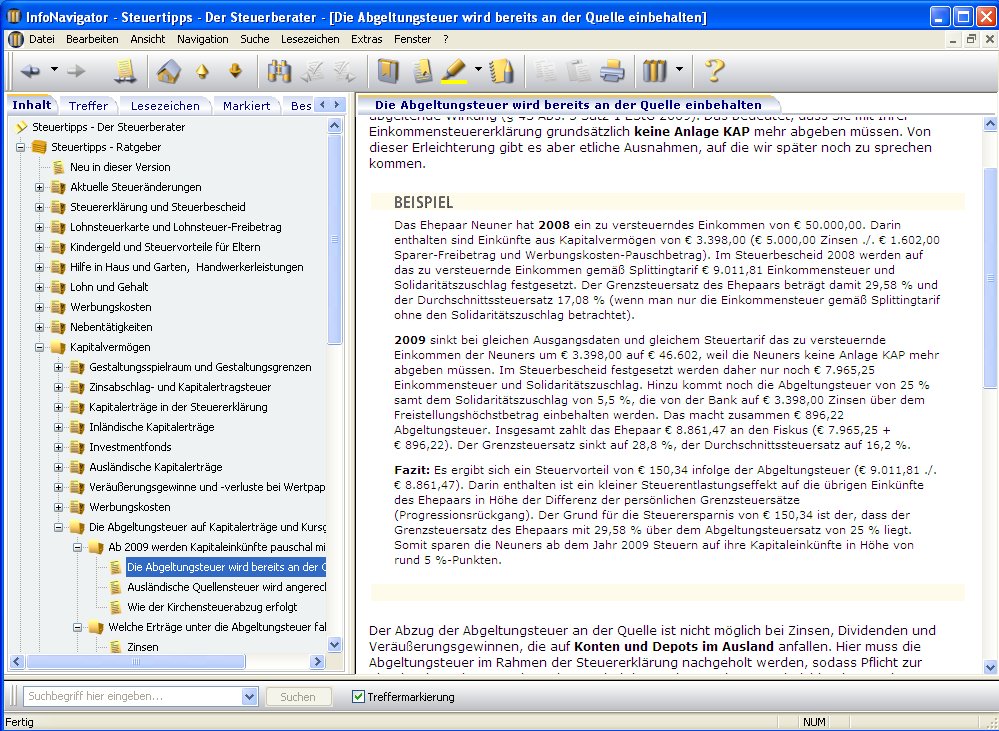This screenshot has width=999, height=731.
Task: Open 'Ausländische Quellensteuer wird angerechnet' entry
Action: pos(226,587)
